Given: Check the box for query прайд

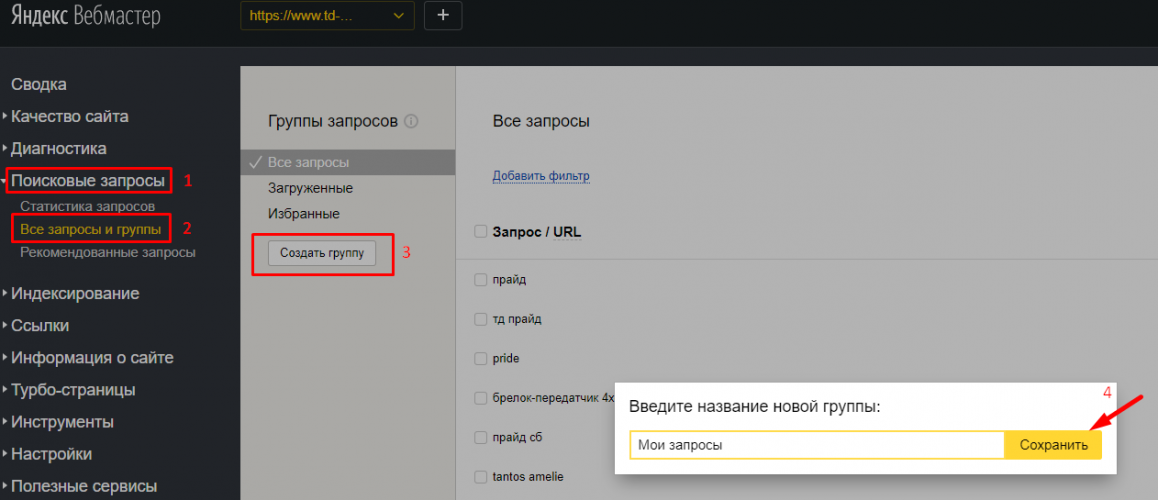Looking at the screenshot, I should click(480, 280).
